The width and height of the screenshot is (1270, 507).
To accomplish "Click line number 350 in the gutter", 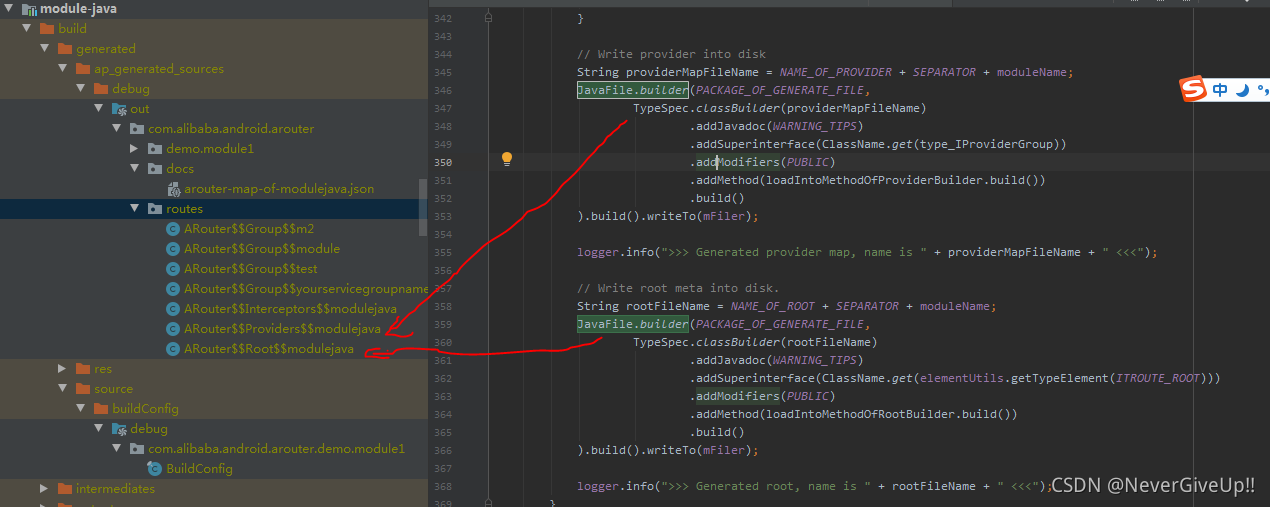I will (443, 162).
